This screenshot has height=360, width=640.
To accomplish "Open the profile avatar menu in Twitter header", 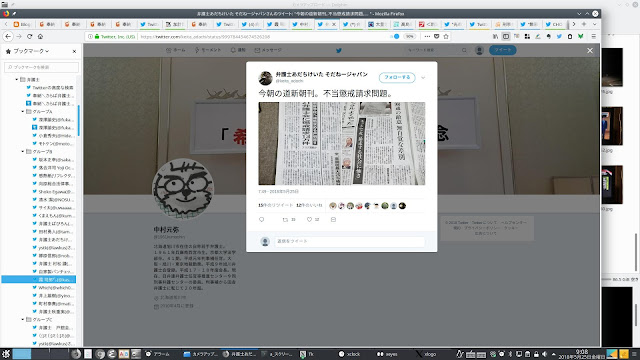I will (479, 50).
